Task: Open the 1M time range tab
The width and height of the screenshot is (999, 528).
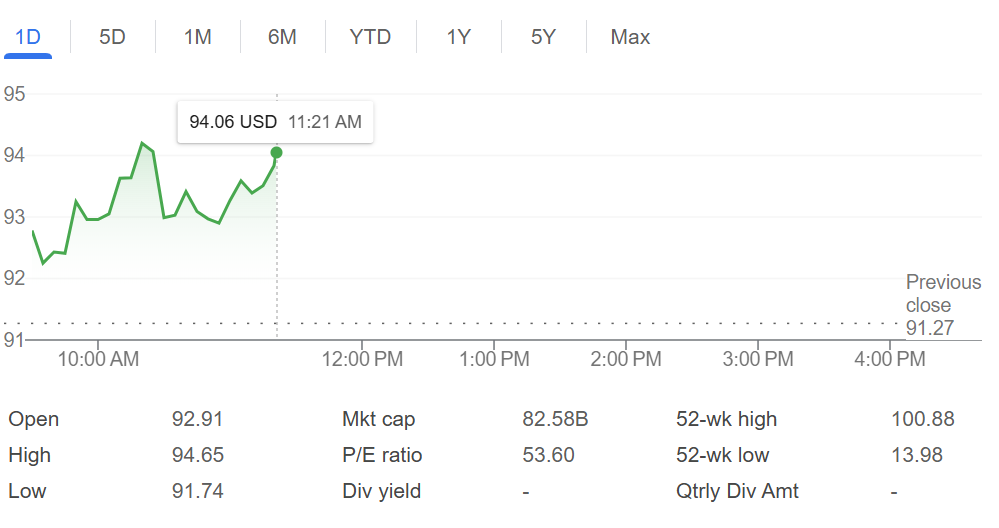Action: pos(198,37)
